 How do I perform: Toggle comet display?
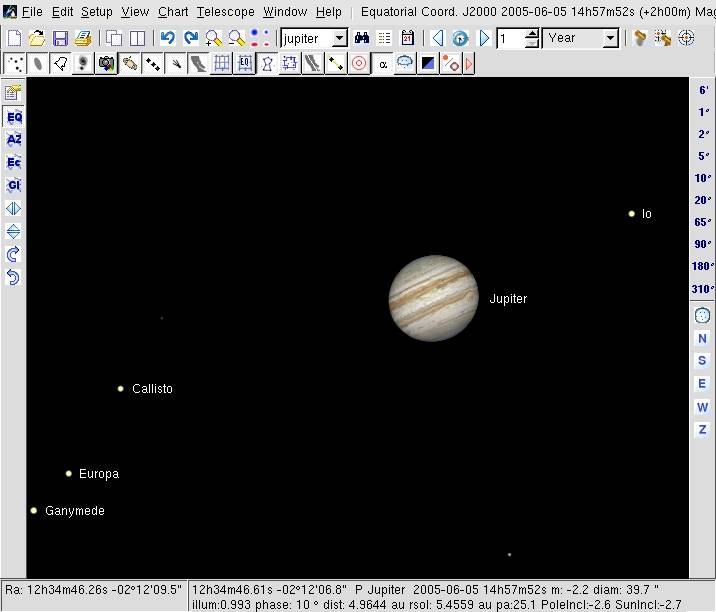coord(175,64)
